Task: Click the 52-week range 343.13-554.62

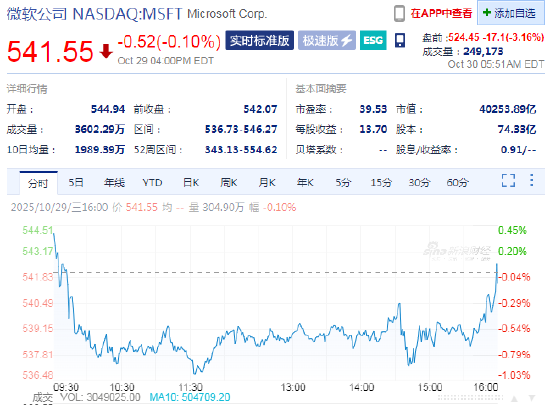Action: (241, 150)
